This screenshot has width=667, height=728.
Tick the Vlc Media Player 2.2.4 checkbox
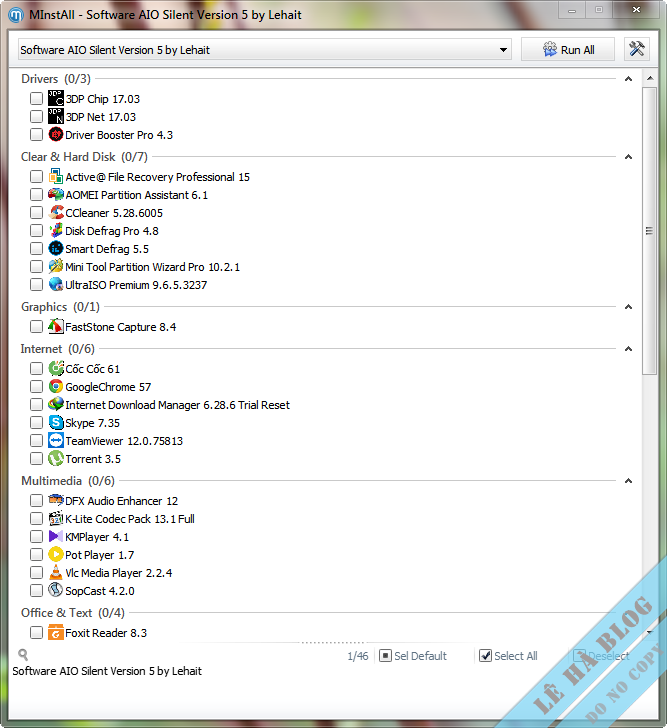click(x=36, y=572)
